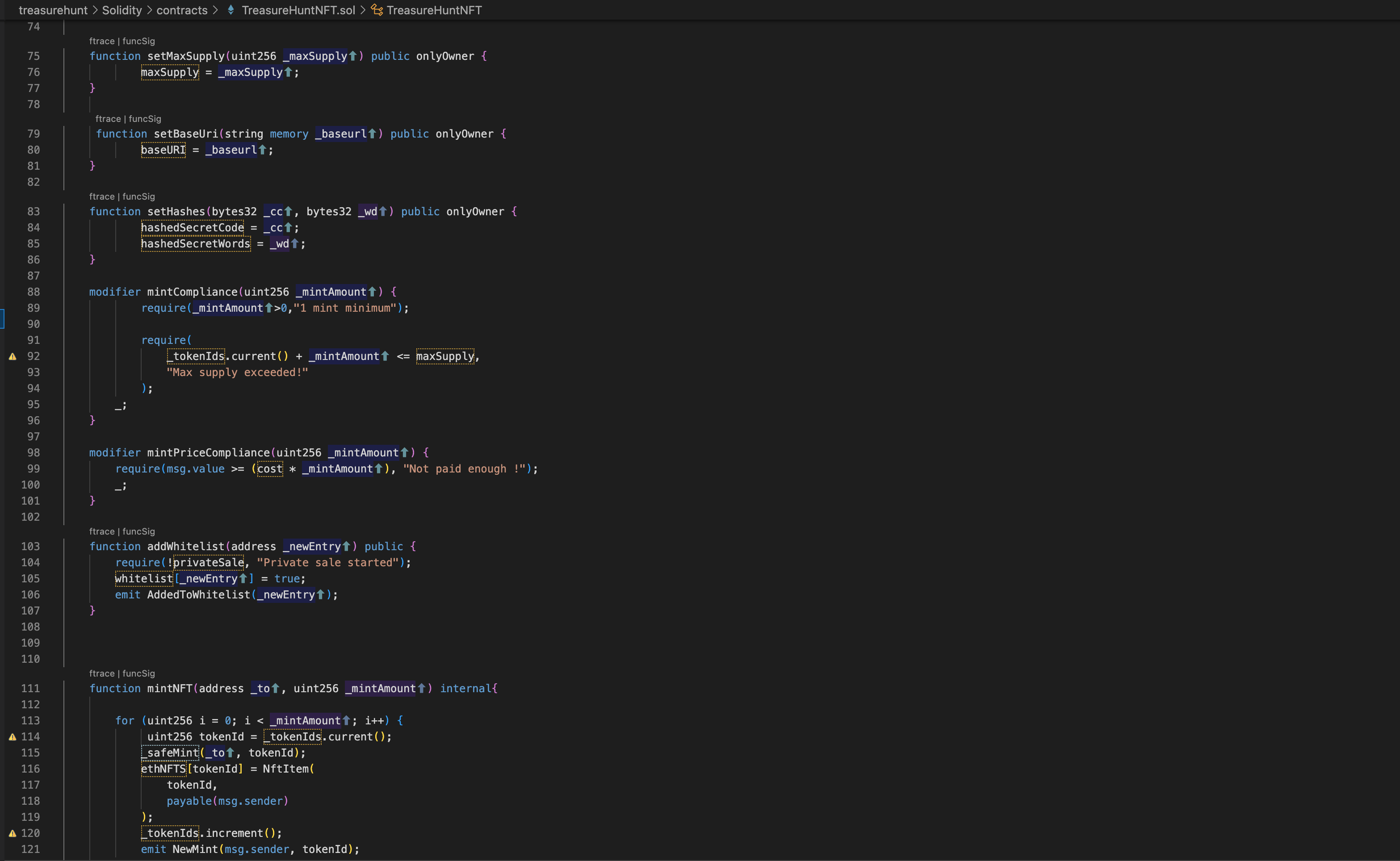This screenshot has width=1400, height=861.
Task: Open the Solidity breadcrumb folder
Action: [122, 10]
